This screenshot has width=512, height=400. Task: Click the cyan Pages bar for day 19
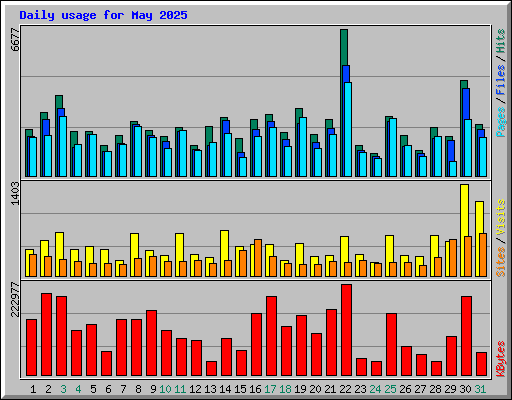coord(303,147)
